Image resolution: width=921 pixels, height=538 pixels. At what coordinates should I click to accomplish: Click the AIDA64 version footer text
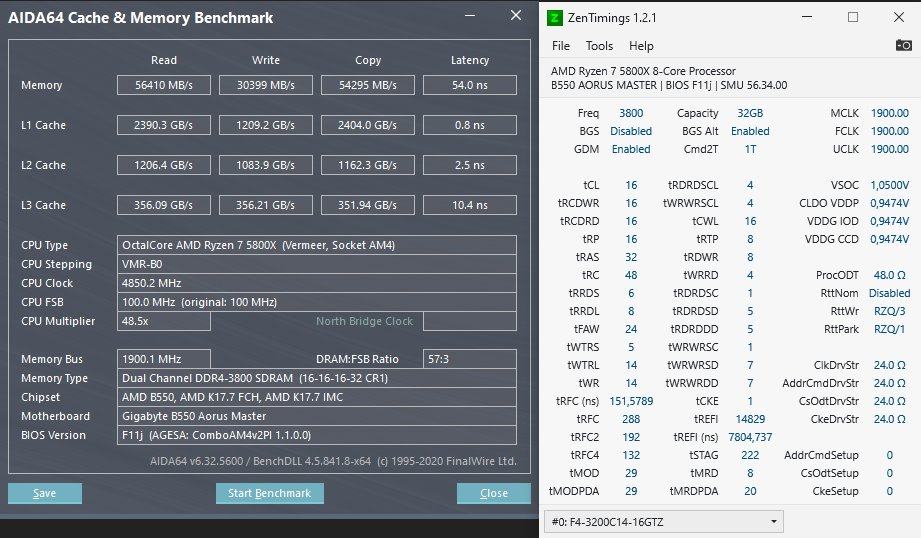pyautogui.click(x=333, y=461)
